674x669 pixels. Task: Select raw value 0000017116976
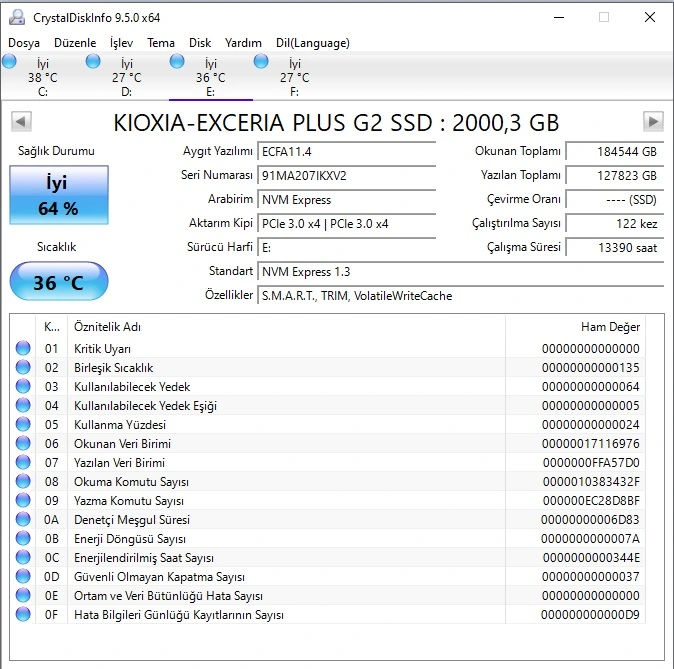[591, 444]
